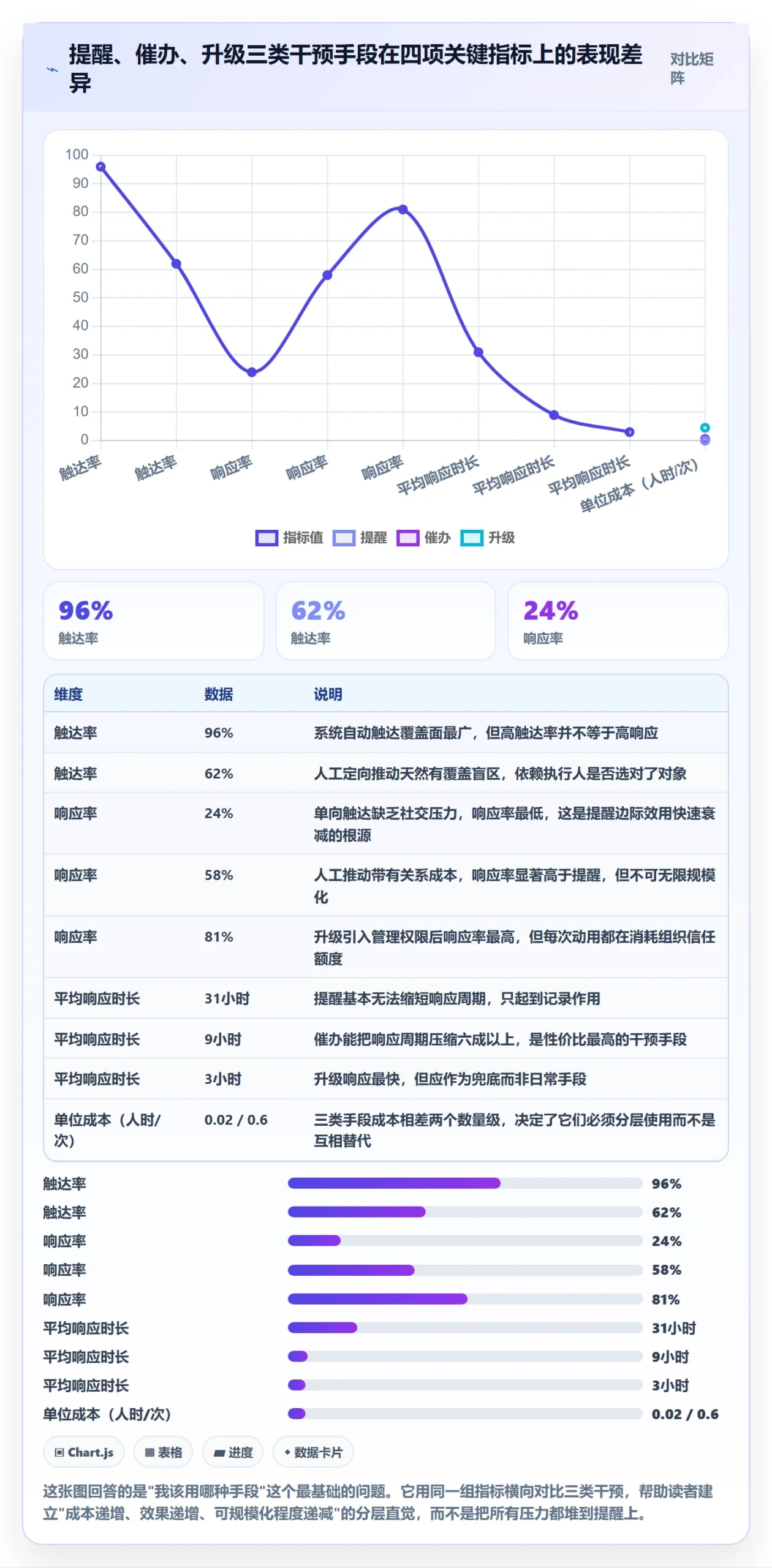Toggle the 催办 legend entry
772x1568 pixels.
point(423,538)
